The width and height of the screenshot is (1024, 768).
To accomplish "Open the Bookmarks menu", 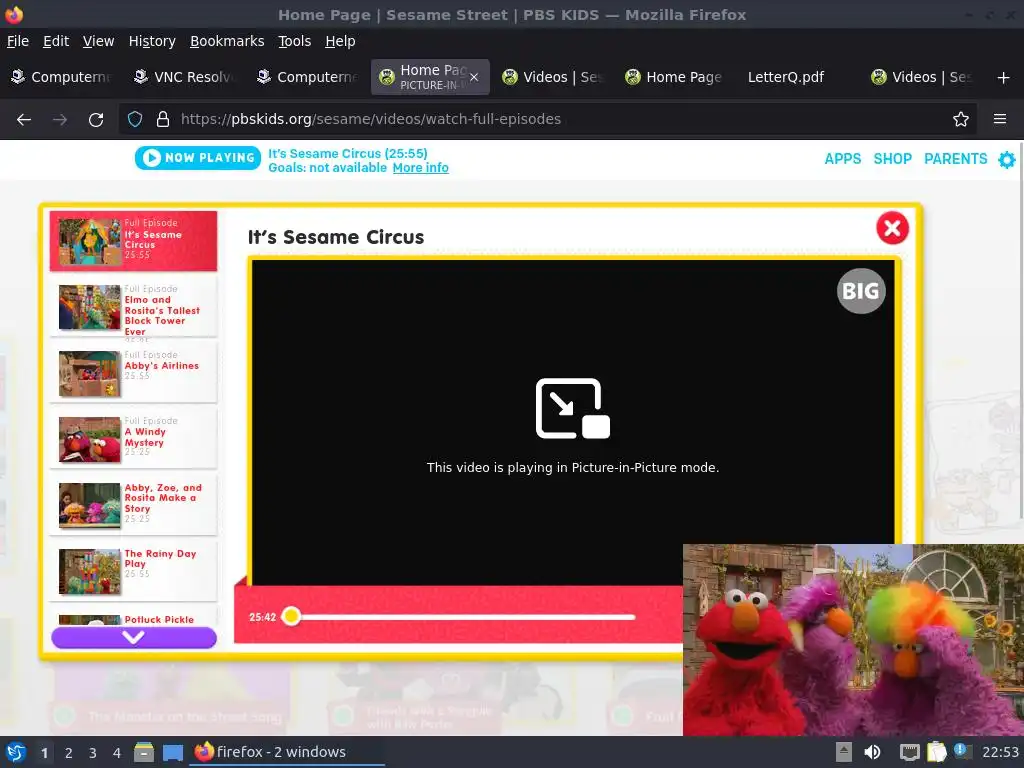I will click(227, 41).
